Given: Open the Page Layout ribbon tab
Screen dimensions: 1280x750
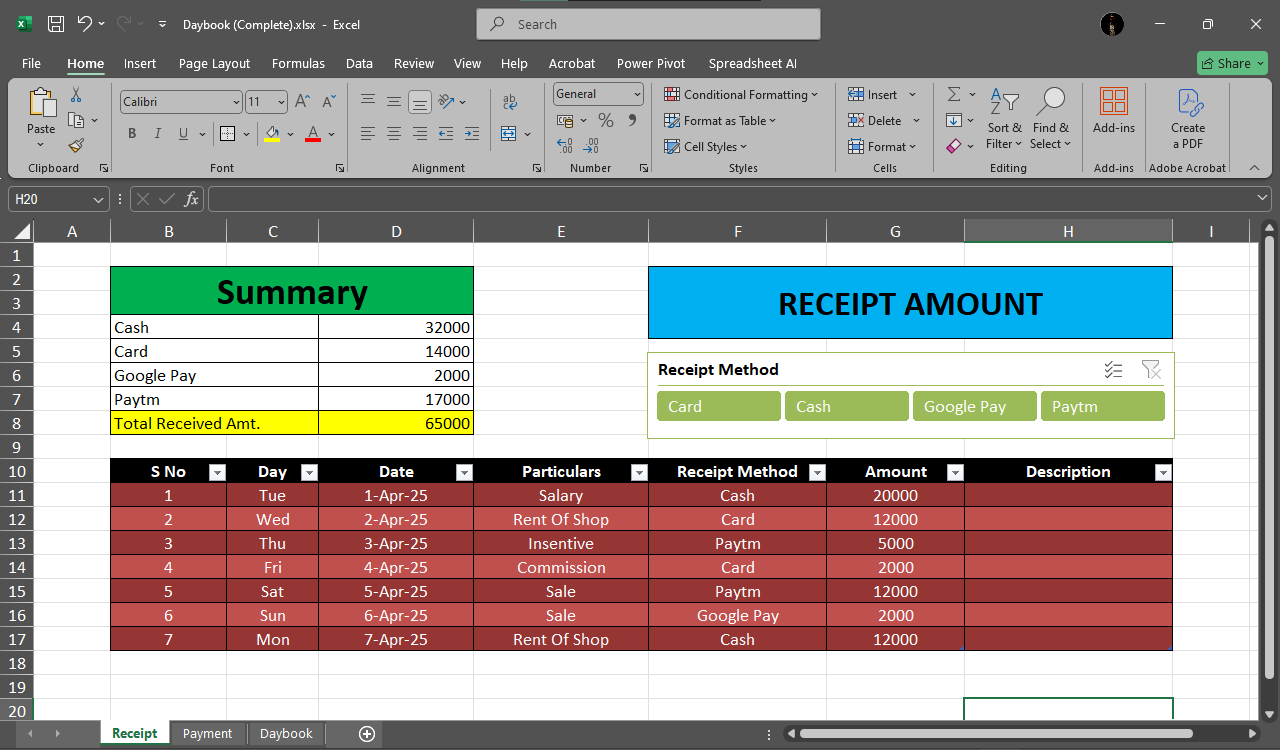Looking at the screenshot, I should point(214,63).
